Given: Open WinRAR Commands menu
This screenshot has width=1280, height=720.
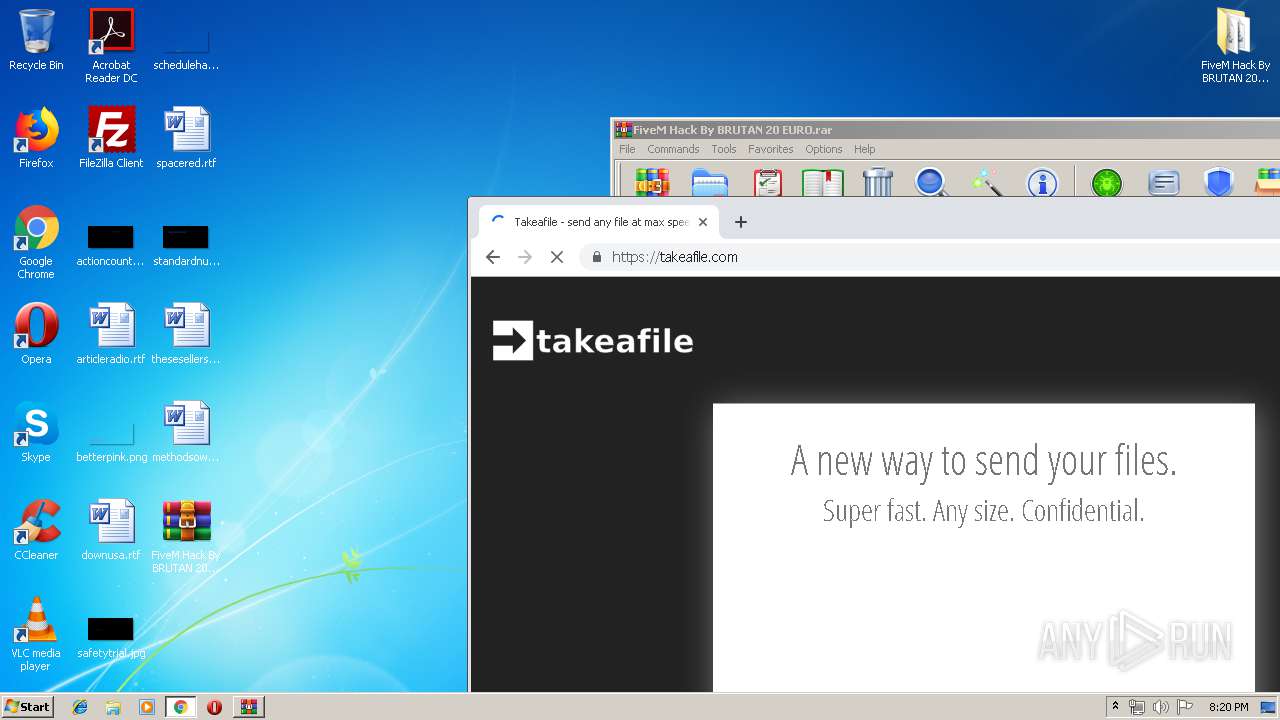Looking at the screenshot, I should tap(673, 149).
